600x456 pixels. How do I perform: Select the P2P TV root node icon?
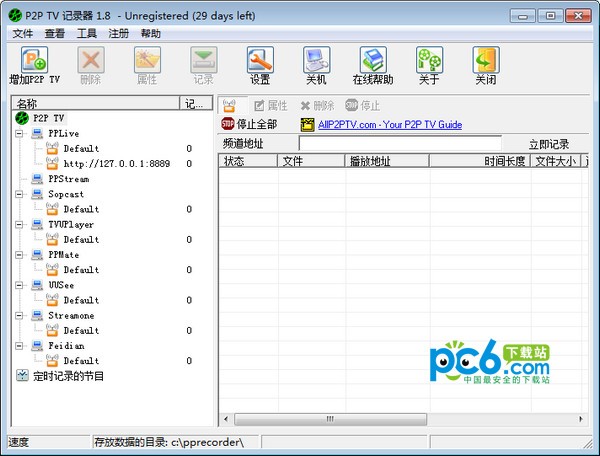[22, 118]
